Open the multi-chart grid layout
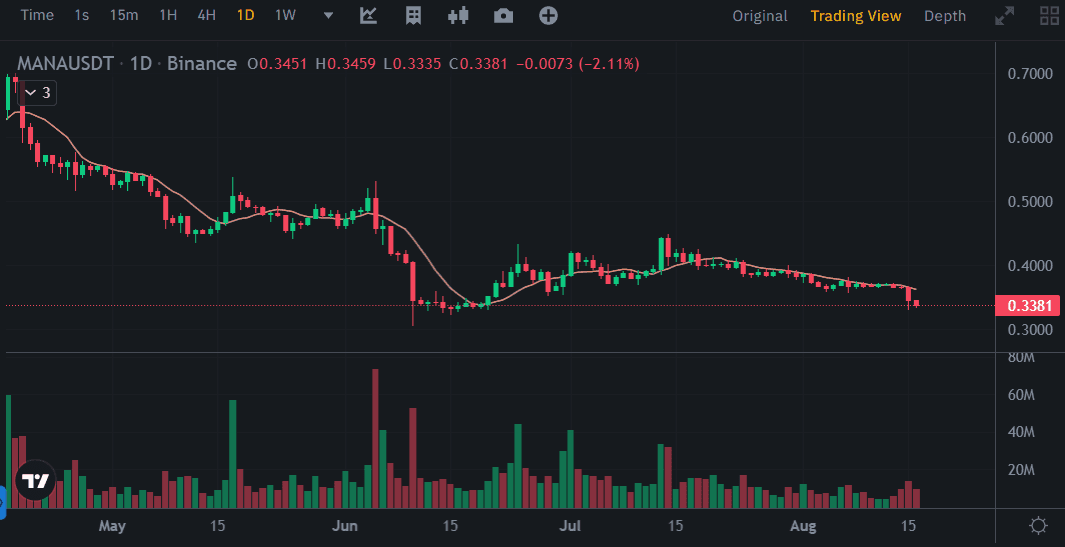 point(1050,16)
